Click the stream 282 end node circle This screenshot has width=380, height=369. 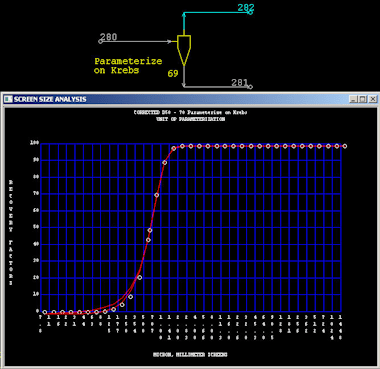pyautogui.click(x=250, y=13)
